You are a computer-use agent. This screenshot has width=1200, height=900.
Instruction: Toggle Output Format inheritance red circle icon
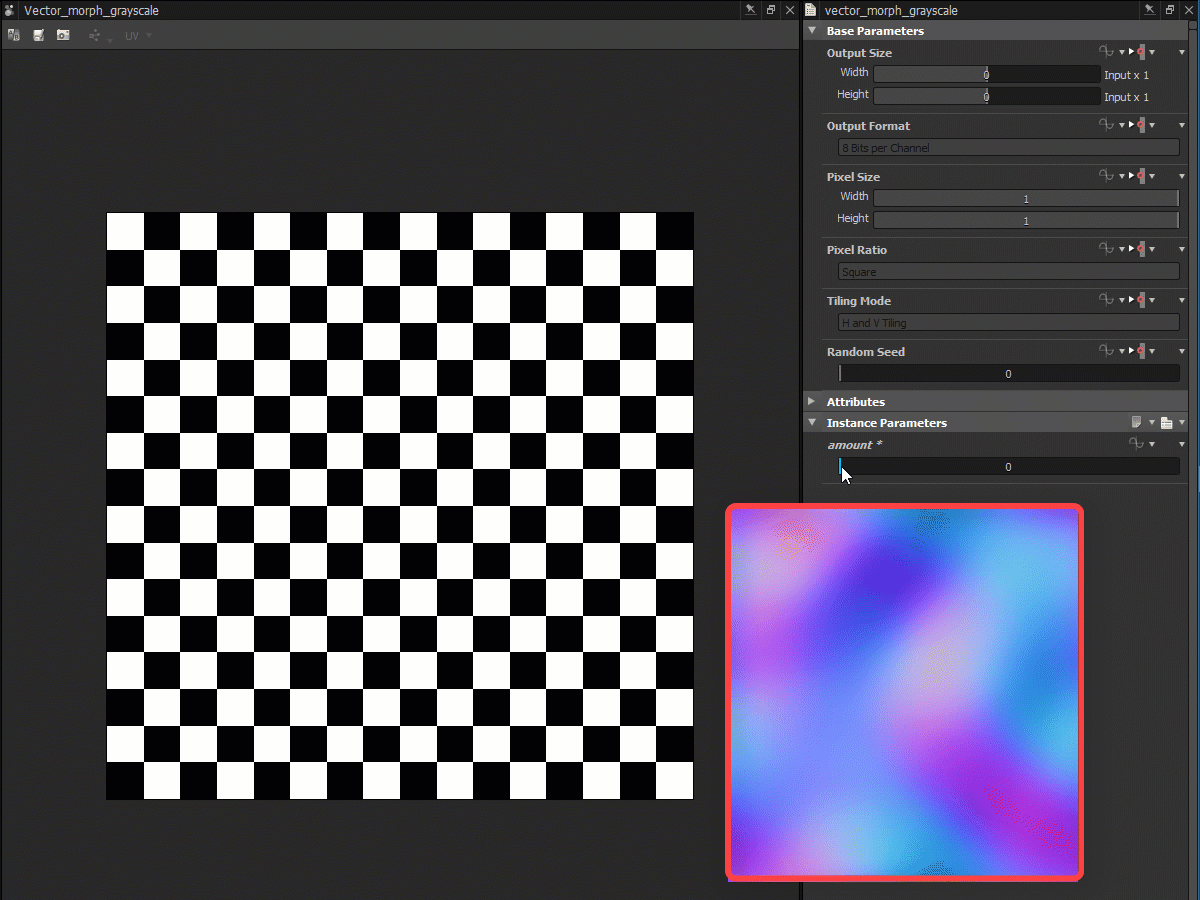(1141, 125)
